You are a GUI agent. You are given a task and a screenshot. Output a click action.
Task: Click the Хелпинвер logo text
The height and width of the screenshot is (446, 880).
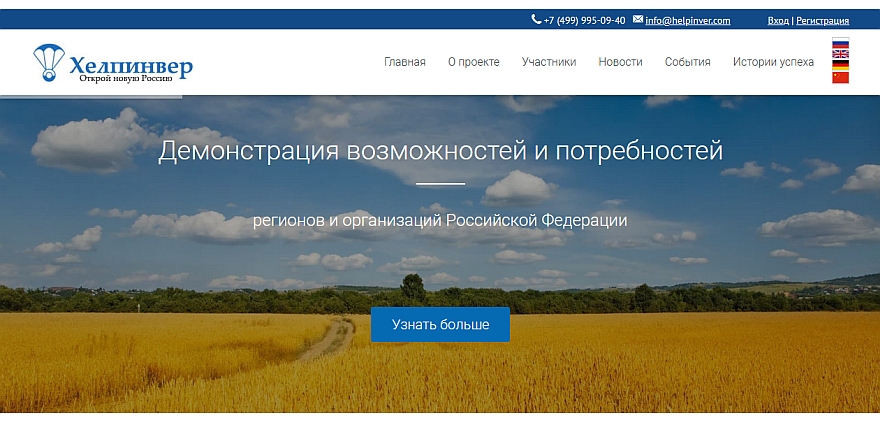(x=131, y=66)
